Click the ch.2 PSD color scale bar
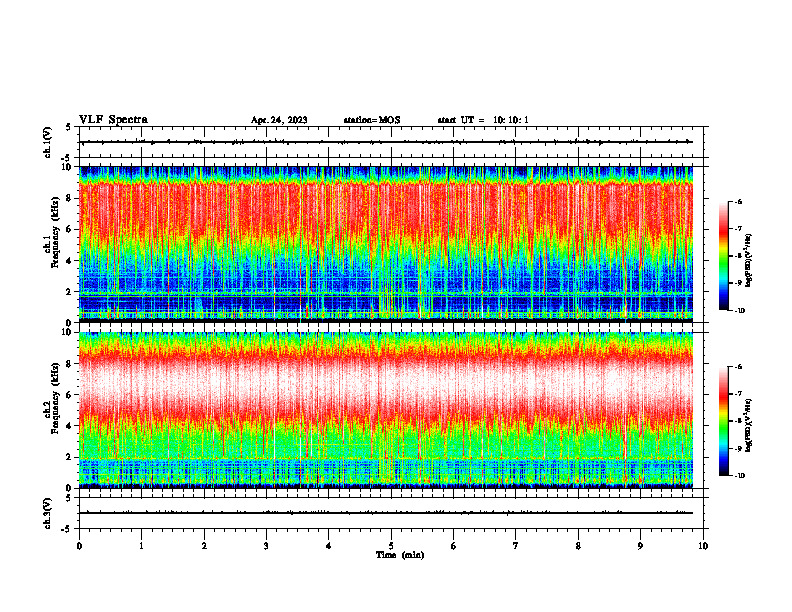Screen dimensions: 792x612 (724, 421)
